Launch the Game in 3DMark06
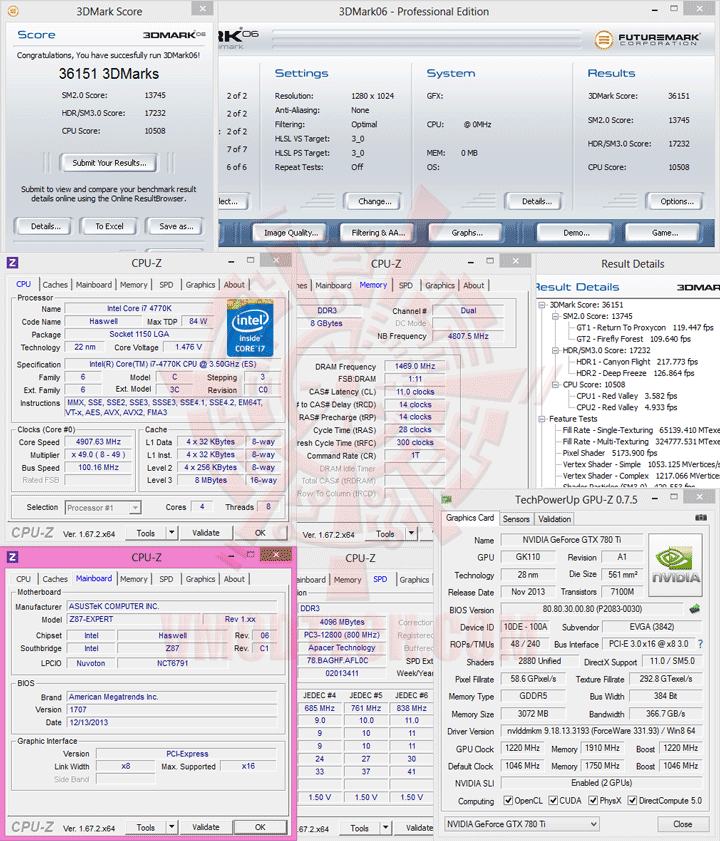Viewport: 720px width, 841px height. (664, 233)
